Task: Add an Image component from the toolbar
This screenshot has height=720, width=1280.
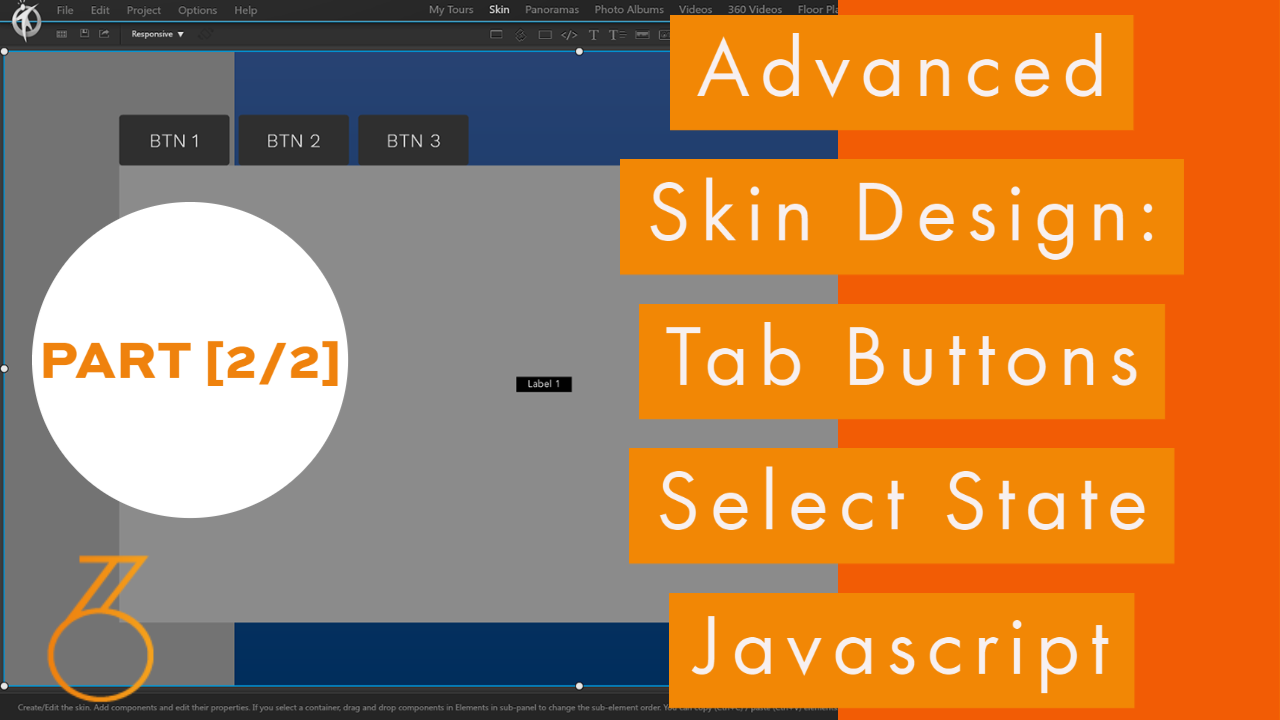Action: coord(641,34)
